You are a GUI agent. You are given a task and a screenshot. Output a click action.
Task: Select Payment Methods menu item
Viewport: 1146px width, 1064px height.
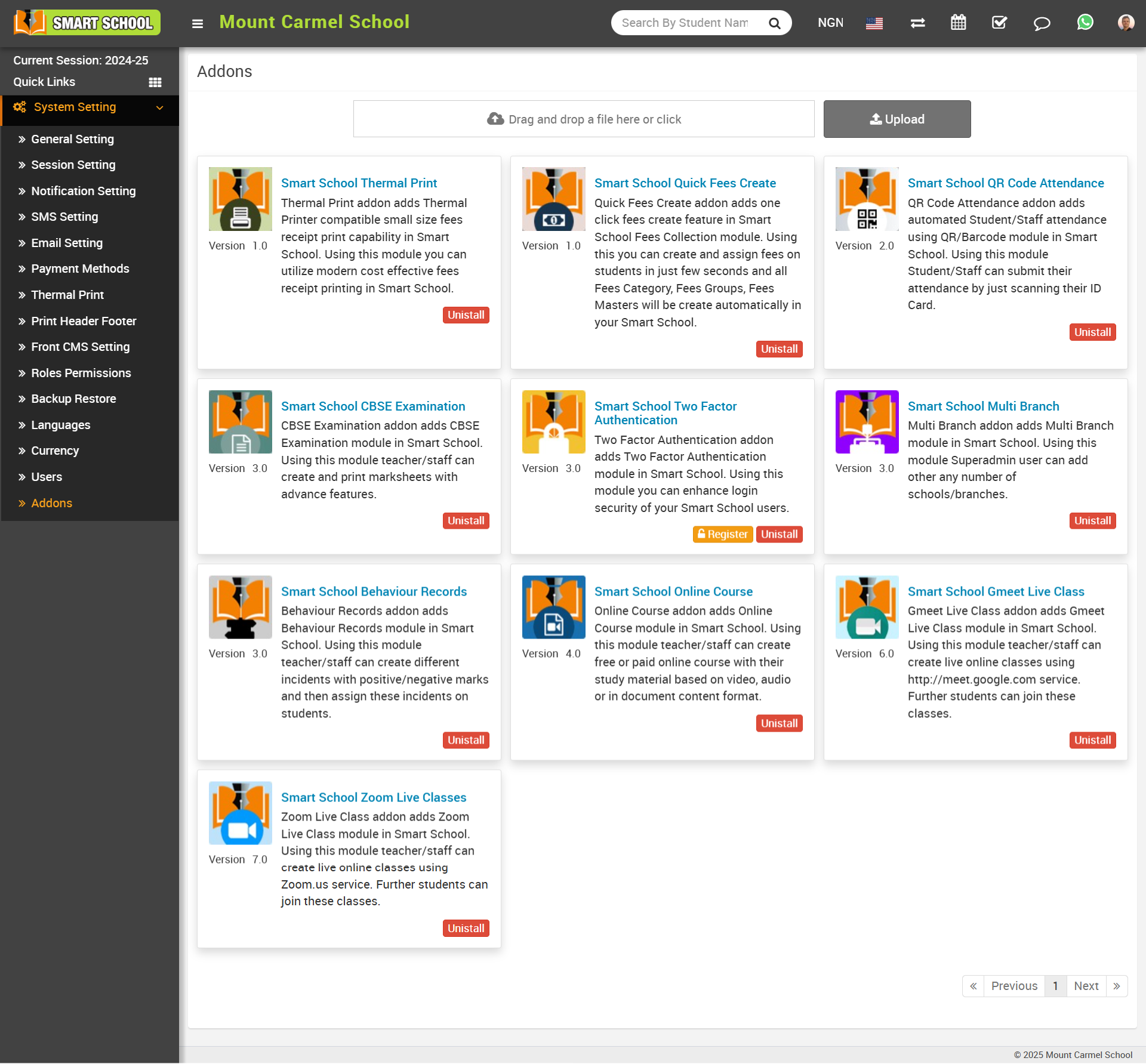click(x=80, y=269)
